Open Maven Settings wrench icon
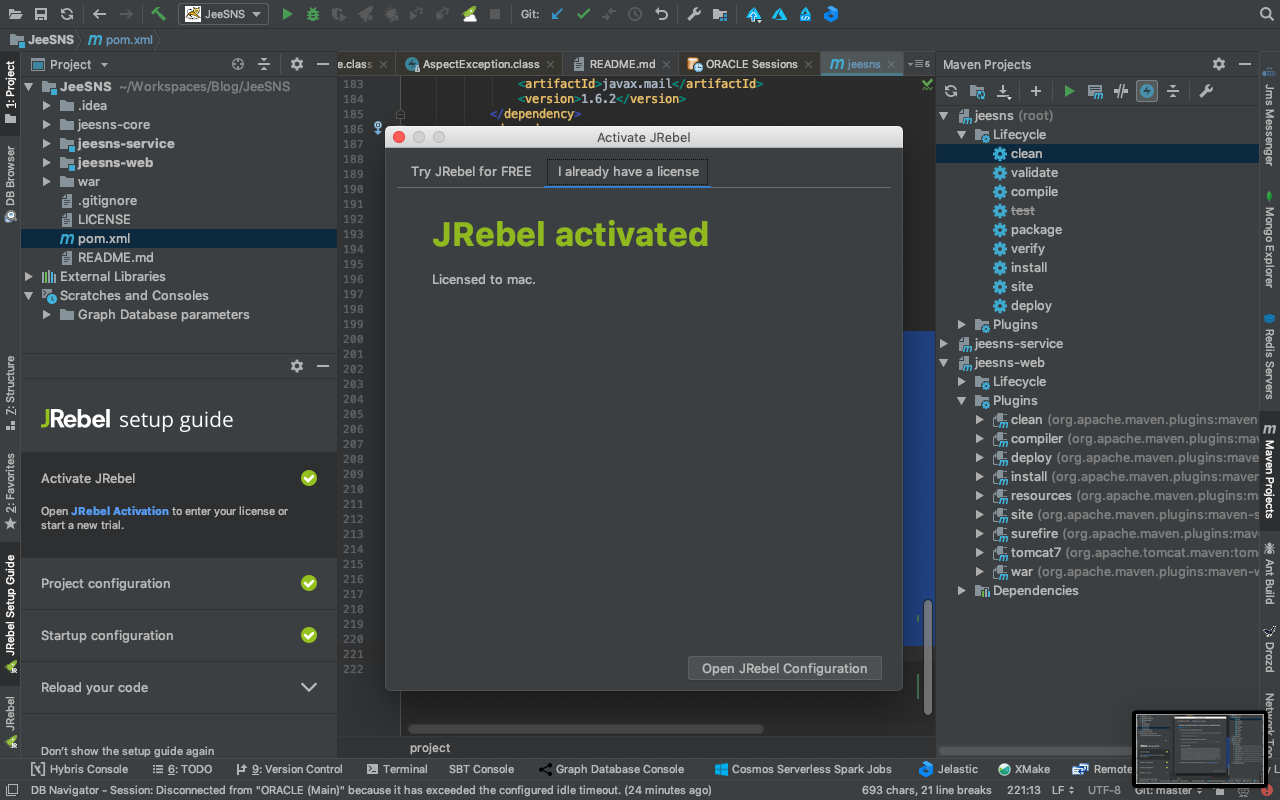The width and height of the screenshot is (1280, 800). [x=1206, y=91]
